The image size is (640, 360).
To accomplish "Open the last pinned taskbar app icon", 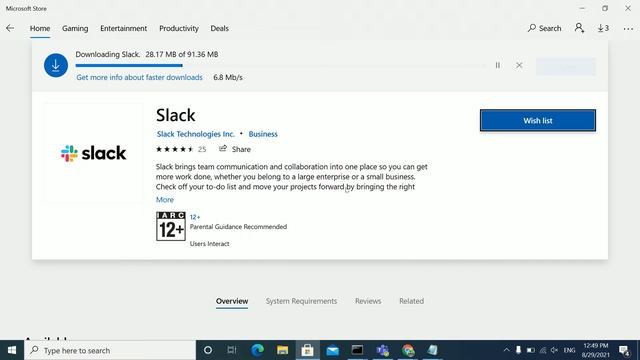I will [x=433, y=350].
